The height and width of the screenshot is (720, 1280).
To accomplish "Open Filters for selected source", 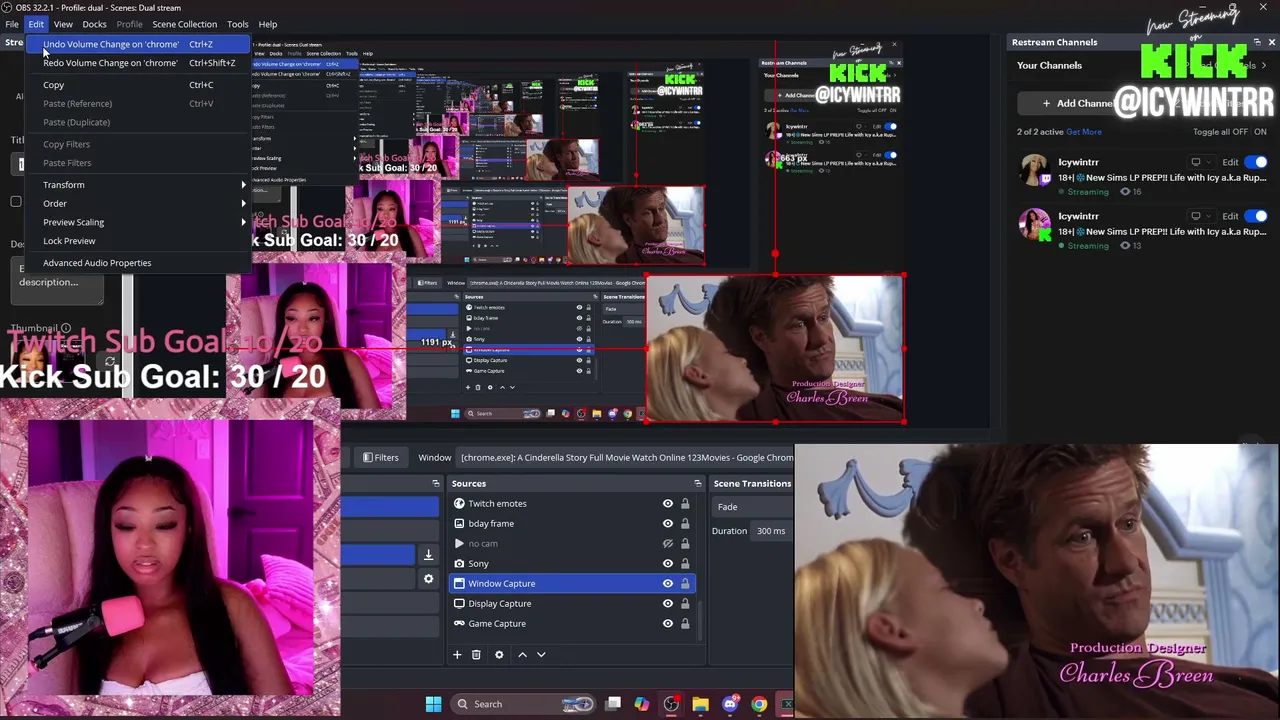I will coord(381,458).
